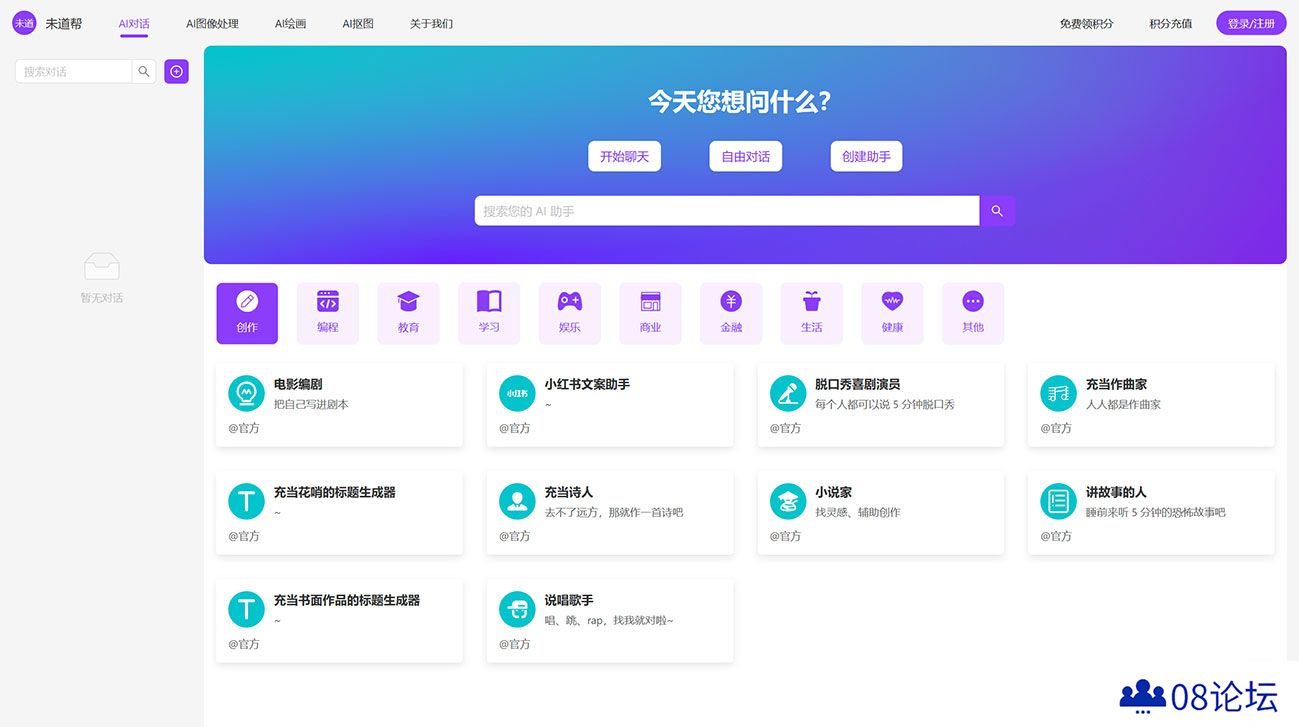The height and width of the screenshot is (727, 1299).
Task: Click the 充当作曲家 music avatar
Action: click(x=1058, y=393)
